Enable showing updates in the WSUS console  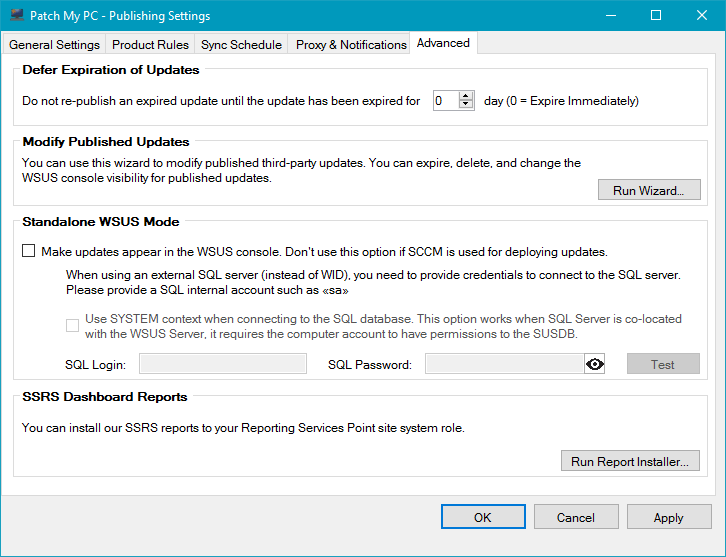[29, 251]
